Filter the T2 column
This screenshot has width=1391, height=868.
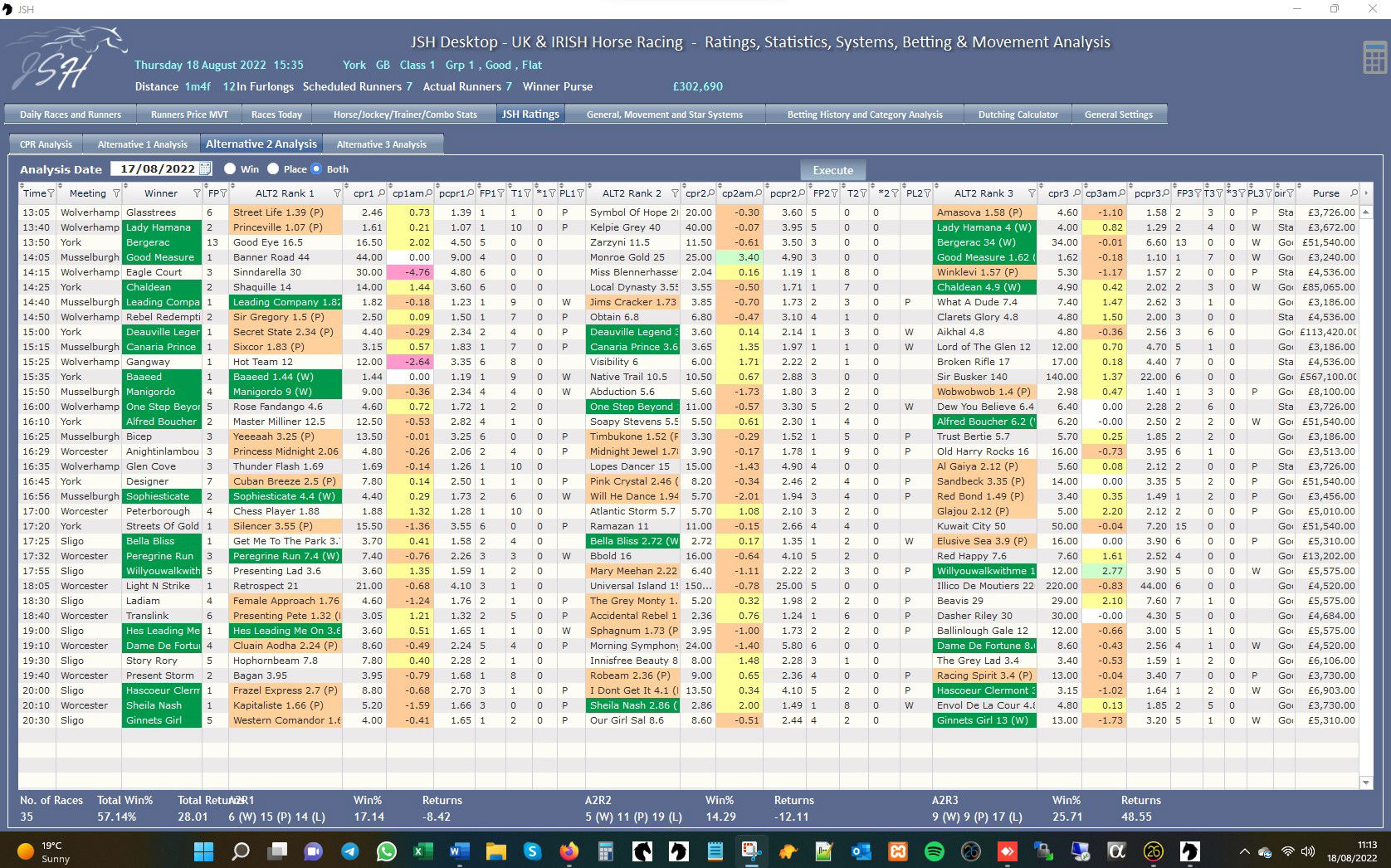pos(864,193)
